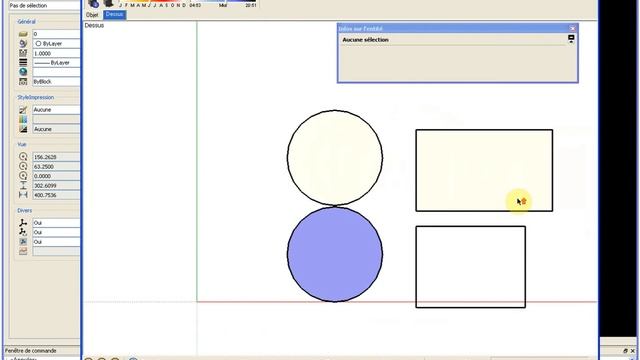Click the pin icon in info panel

(571, 39)
